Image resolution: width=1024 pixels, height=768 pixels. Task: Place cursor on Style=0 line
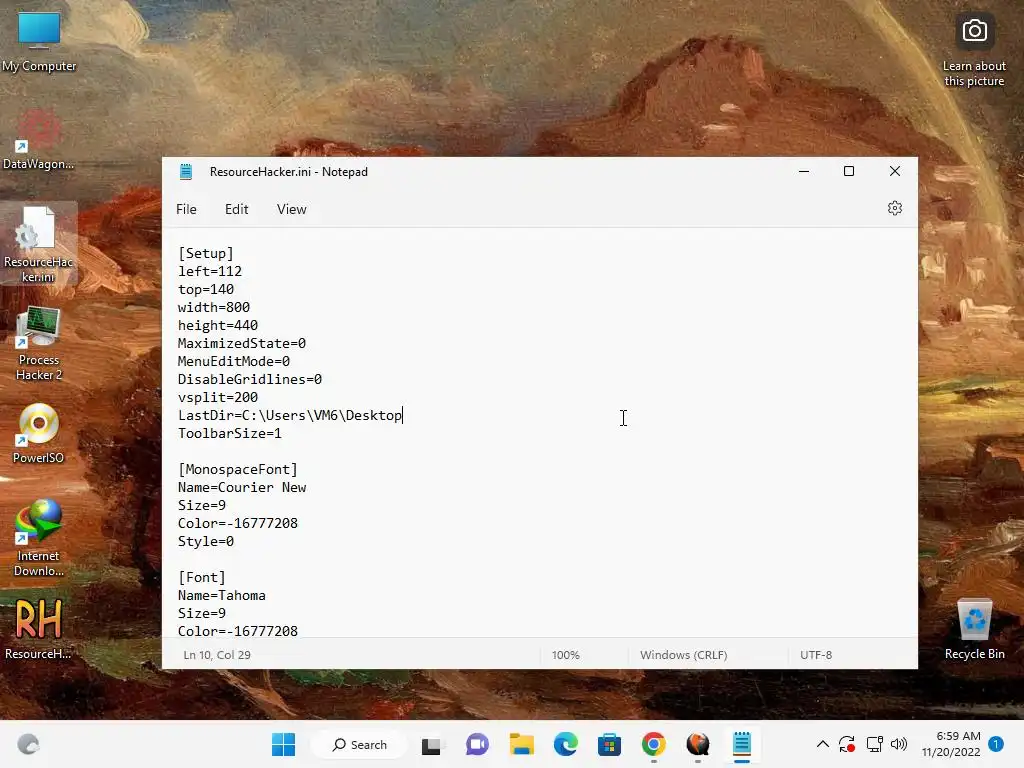point(206,541)
